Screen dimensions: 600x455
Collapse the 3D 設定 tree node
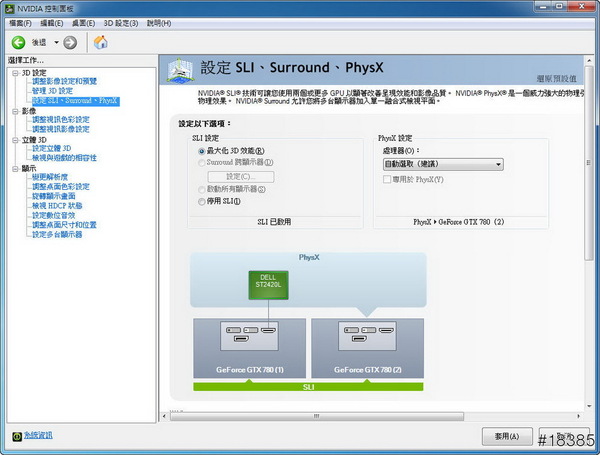click(15, 73)
